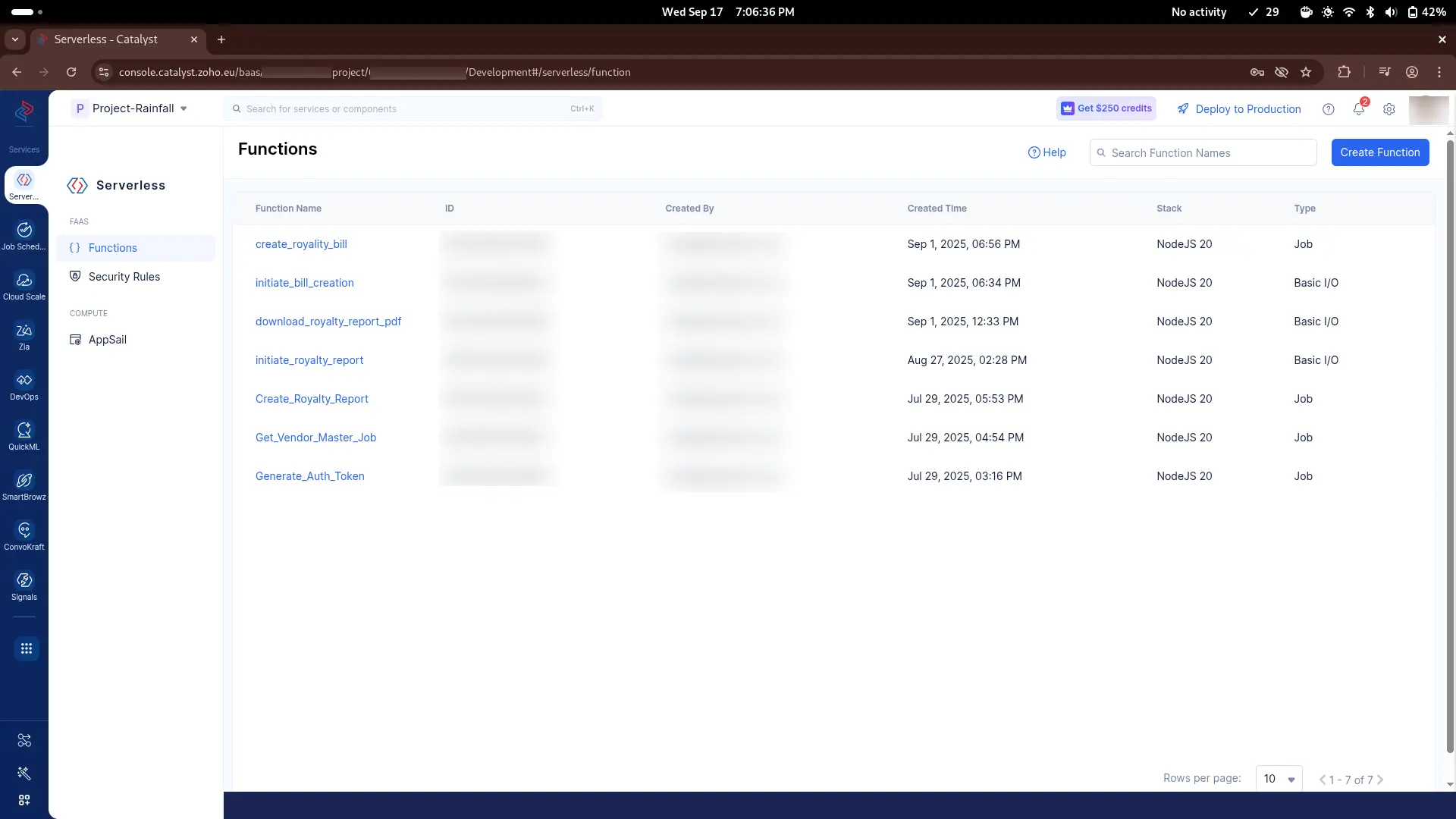The image size is (1456, 819).
Task: Open AppSail under Compute
Action: click(x=107, y=339)
